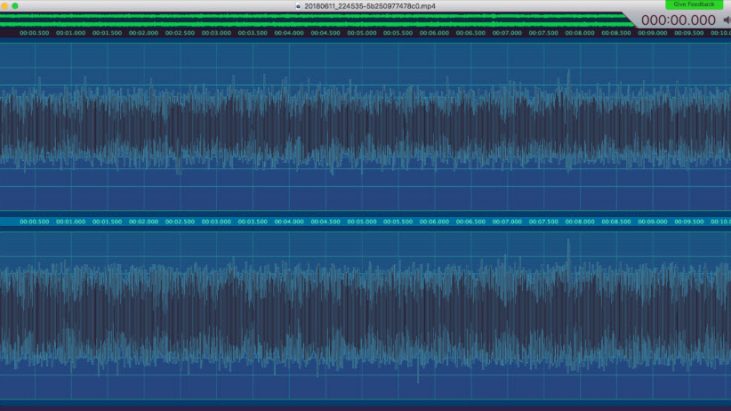The height and width of the screenshot is (411, 731).
Task: Click 00:02.000 on the lower channel ruler
Action: click(144, 222)
